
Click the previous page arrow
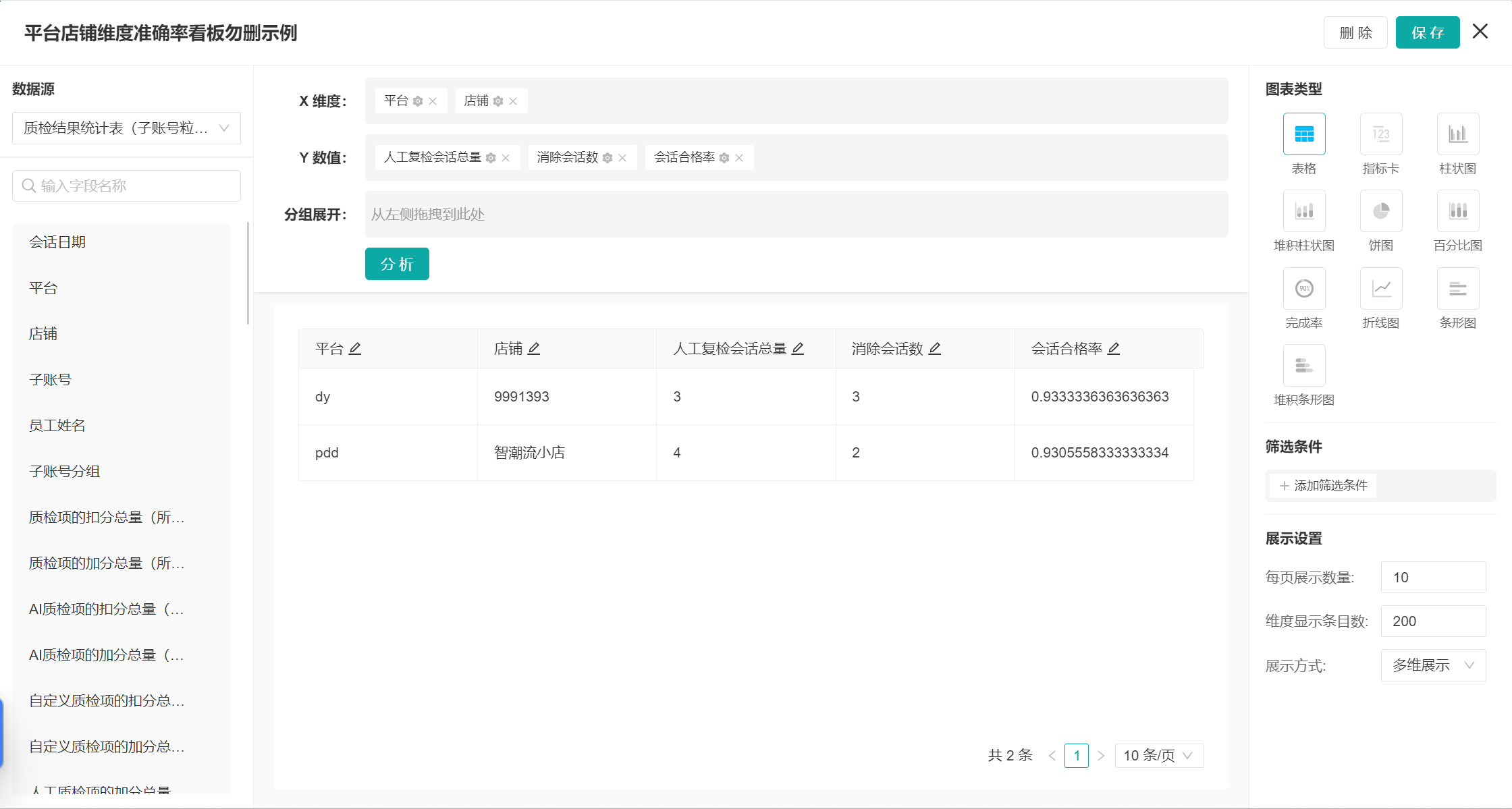1052,756
